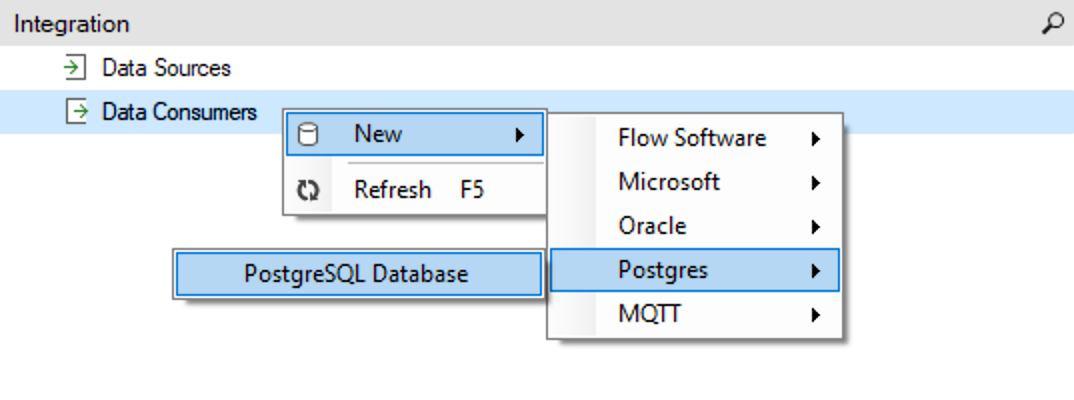Expand the arrow beside MQTT

pos(815,315)
